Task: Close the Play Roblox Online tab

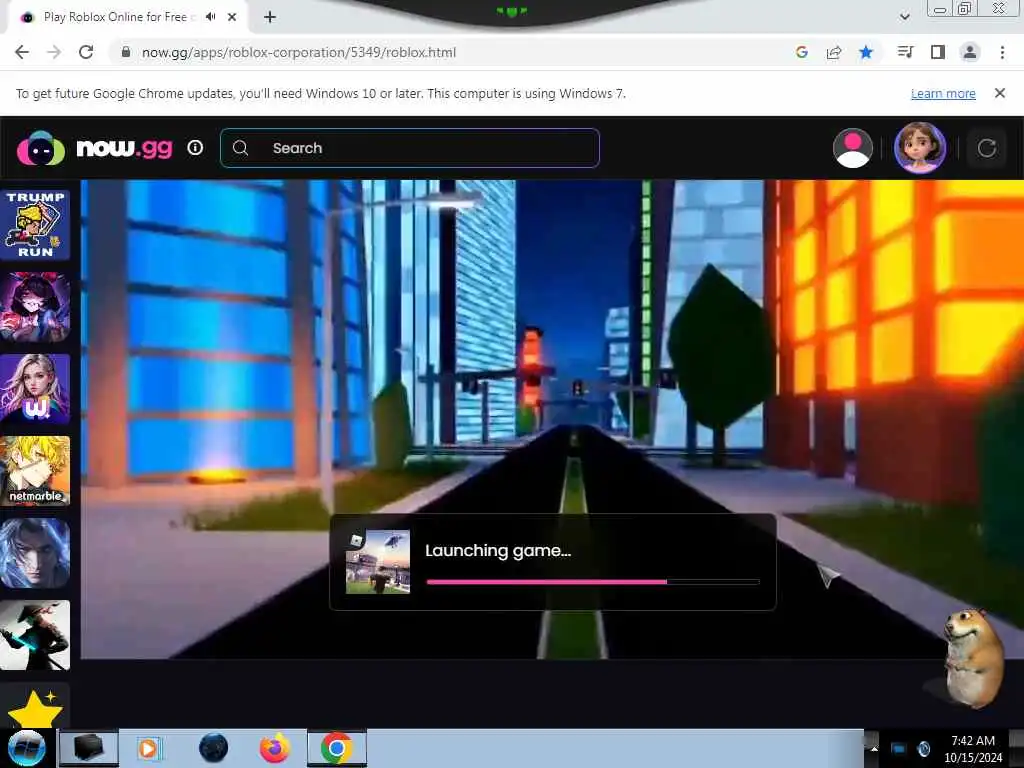Action: click(232, 17)
